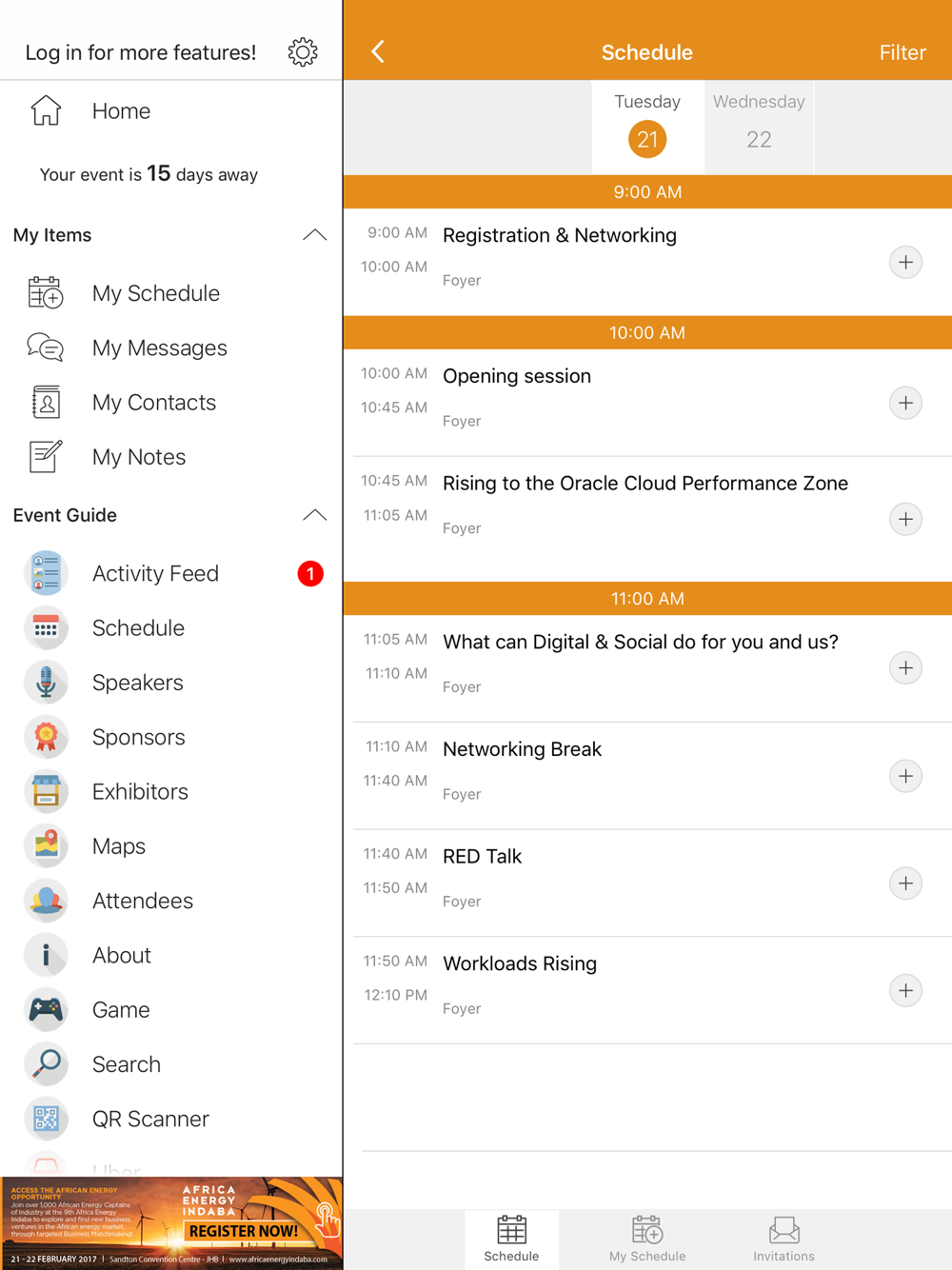Open Attendees person icon
952x1270 pixels.
coord(46,901)
